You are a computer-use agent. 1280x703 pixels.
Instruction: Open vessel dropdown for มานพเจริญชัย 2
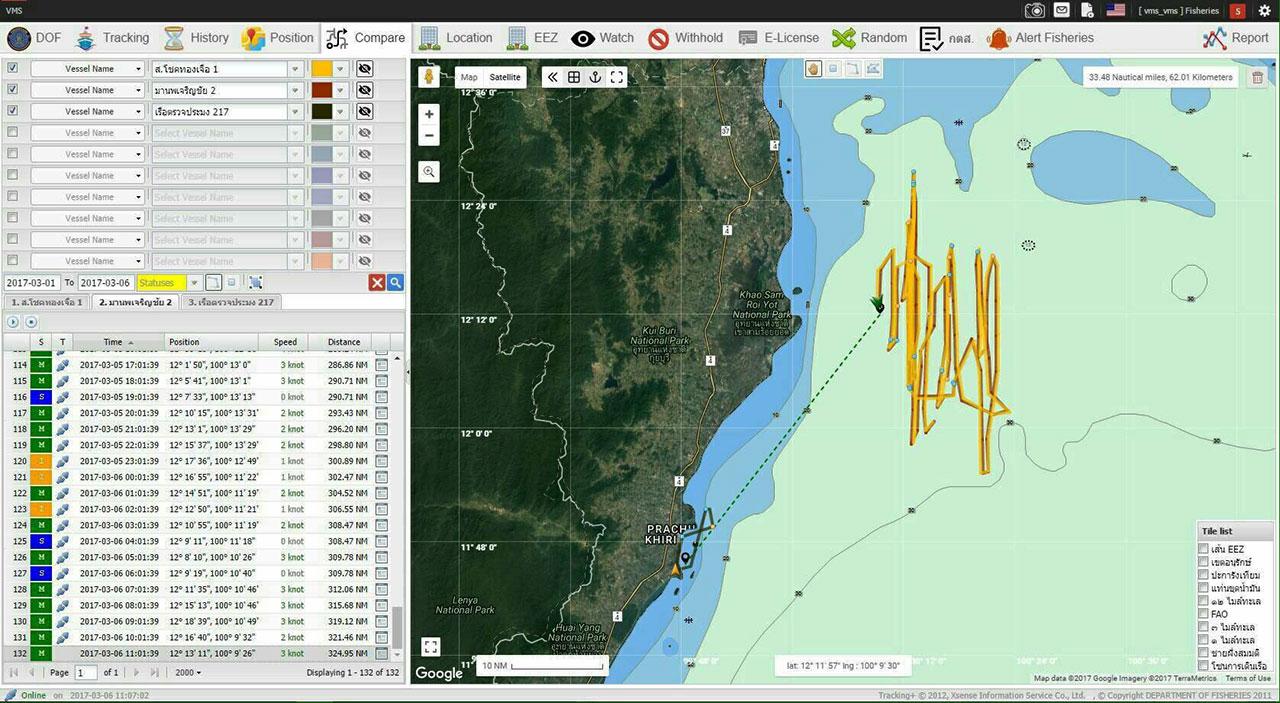point(295,91)
